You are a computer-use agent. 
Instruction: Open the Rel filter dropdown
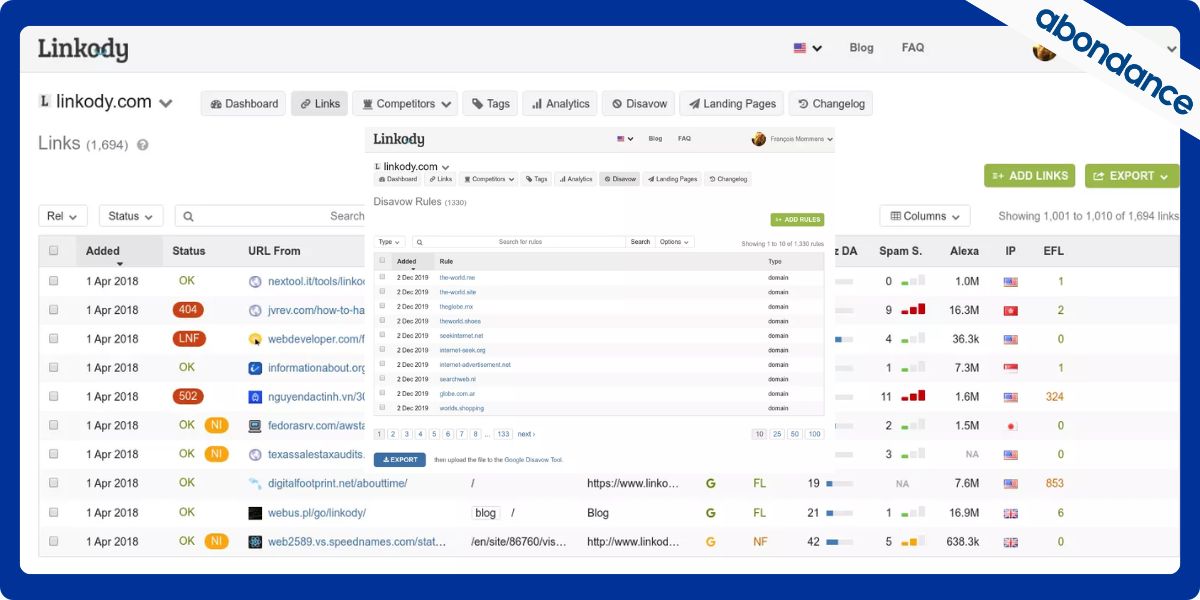point(63,216)
